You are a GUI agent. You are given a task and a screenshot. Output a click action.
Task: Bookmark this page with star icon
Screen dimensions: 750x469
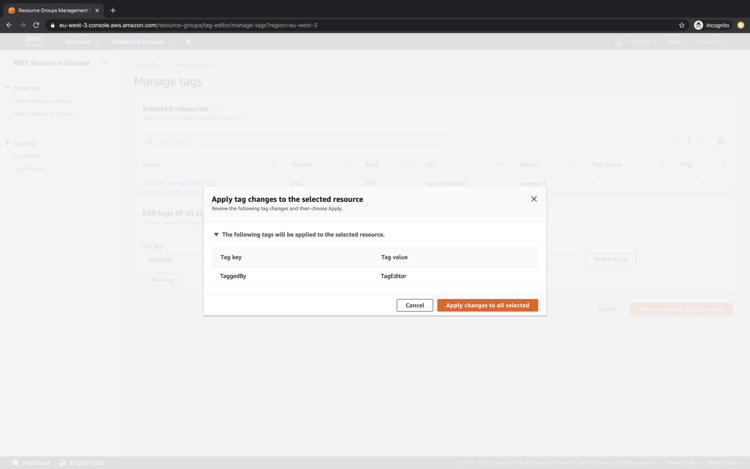coord(682,25)
